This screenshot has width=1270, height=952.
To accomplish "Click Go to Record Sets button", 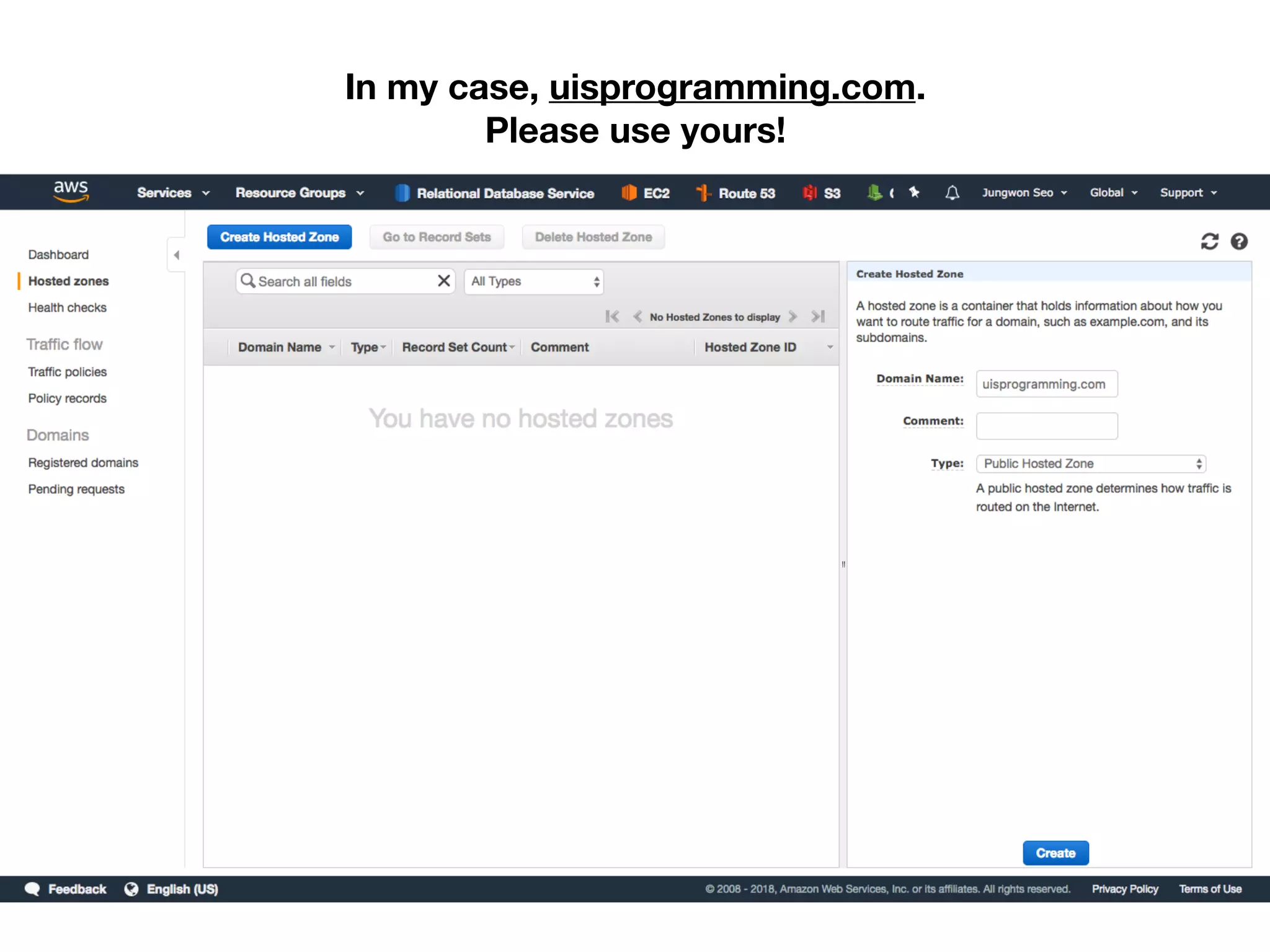I will click(x=437, y=237).
